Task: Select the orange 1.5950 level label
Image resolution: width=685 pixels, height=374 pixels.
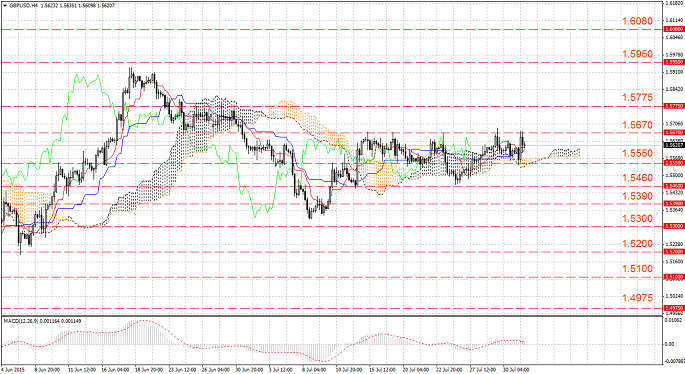Action: (x=637, y=54)
